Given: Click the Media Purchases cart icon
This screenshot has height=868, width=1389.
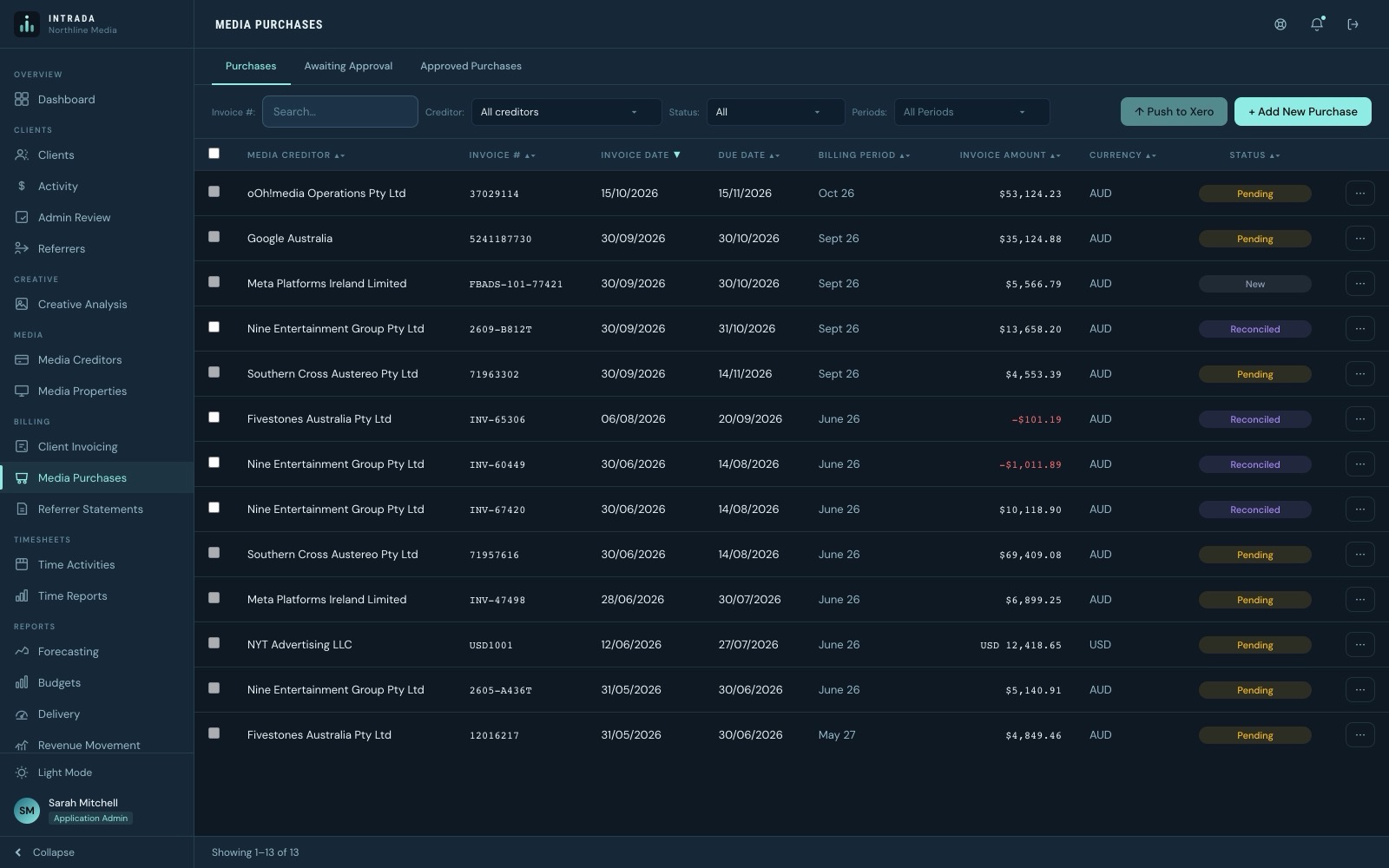Looking at the screenshot, I should point(22,477).
